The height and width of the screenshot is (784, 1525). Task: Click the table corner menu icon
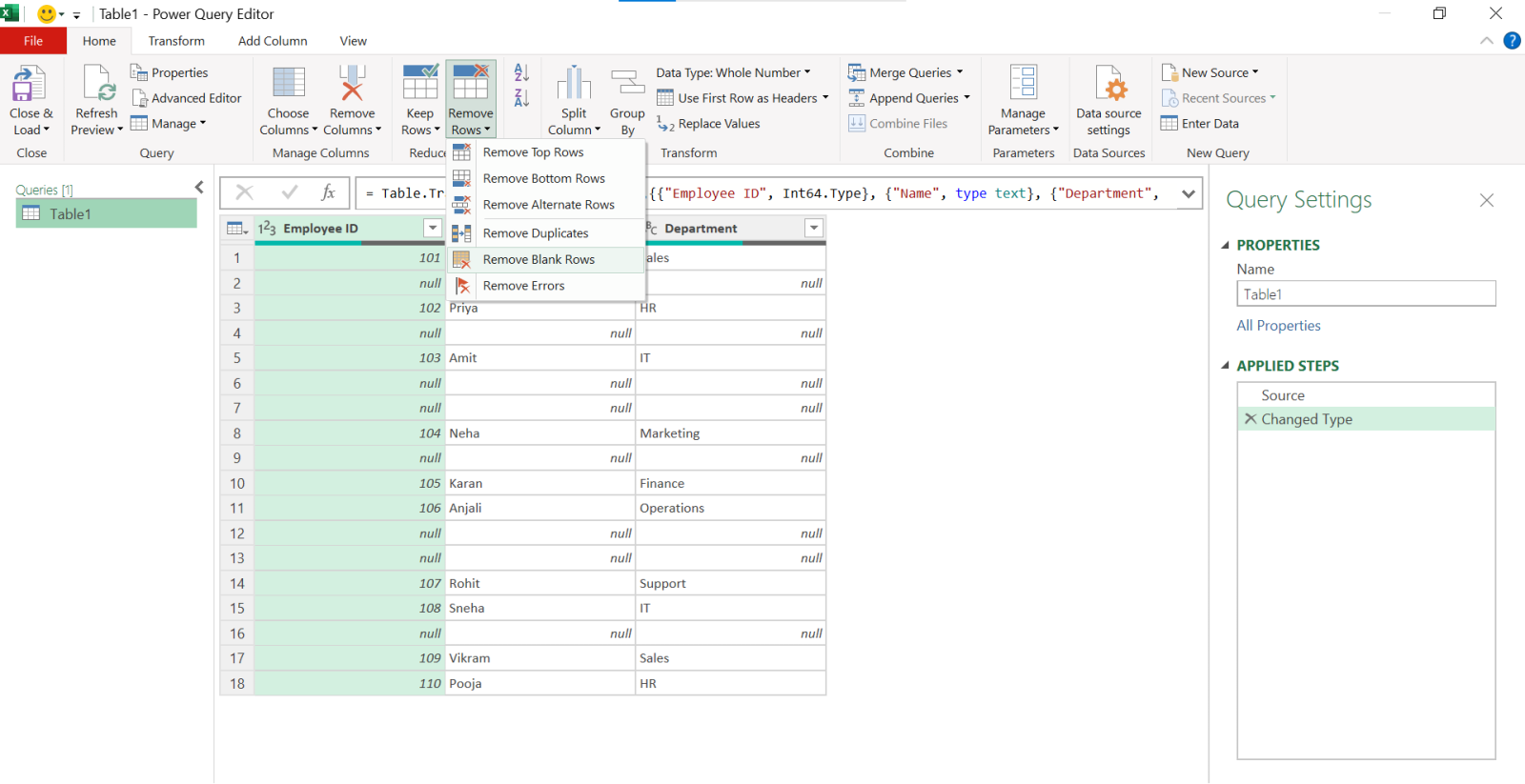[236, 229]
